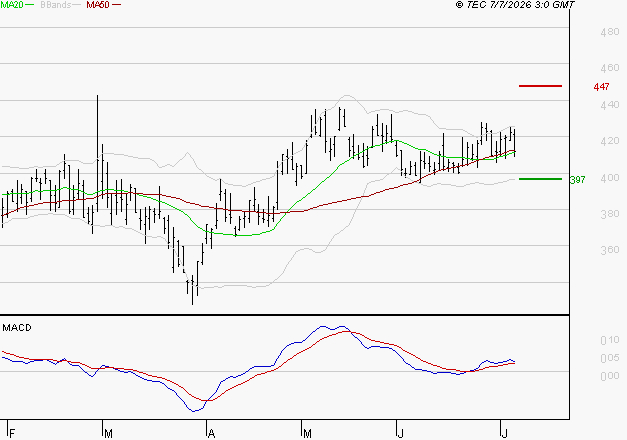The height and width of the screenshot is (440, 627).
Task: Click the dark red MA50 legend line sample
Action: [x=116, y=5]
